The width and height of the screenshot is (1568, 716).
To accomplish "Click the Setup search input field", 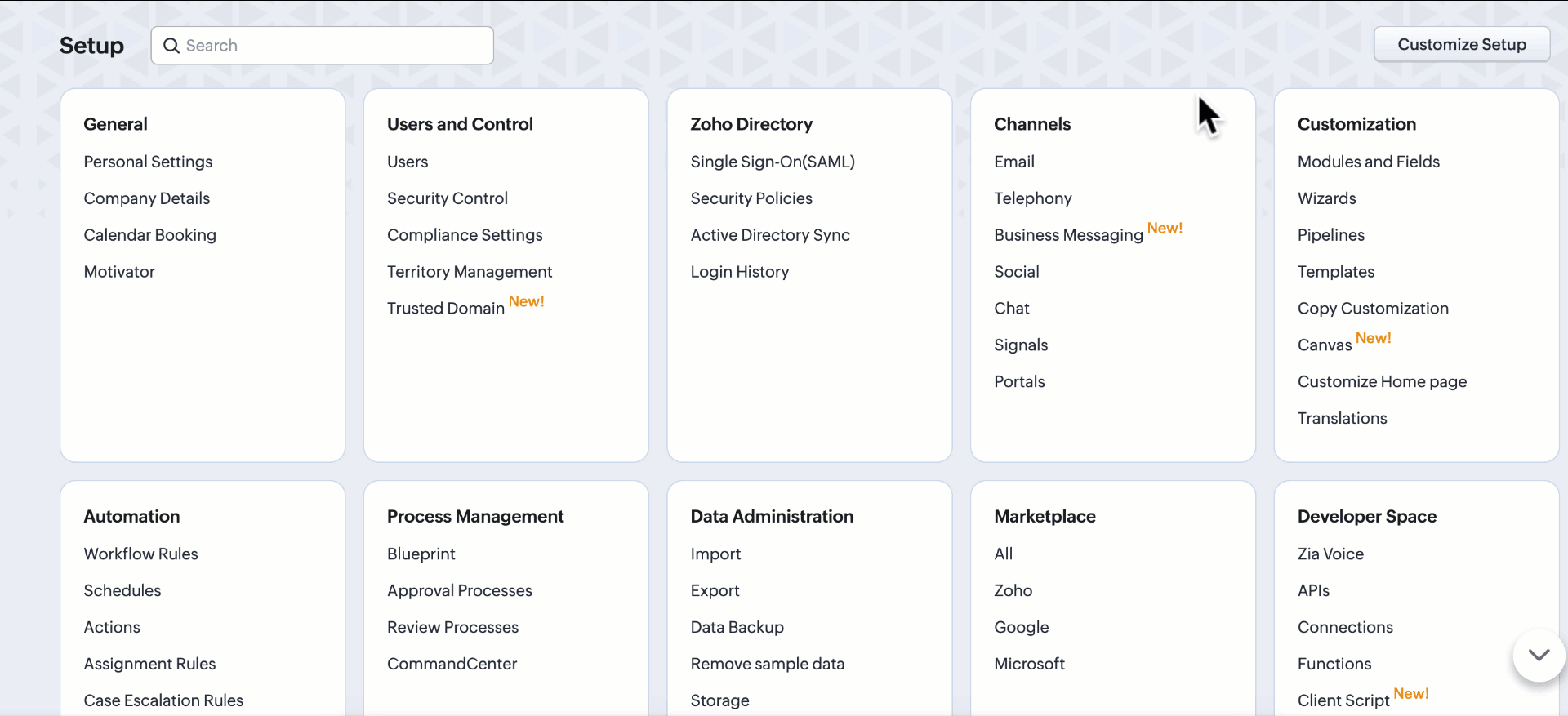I will click(x=335, y=46).
